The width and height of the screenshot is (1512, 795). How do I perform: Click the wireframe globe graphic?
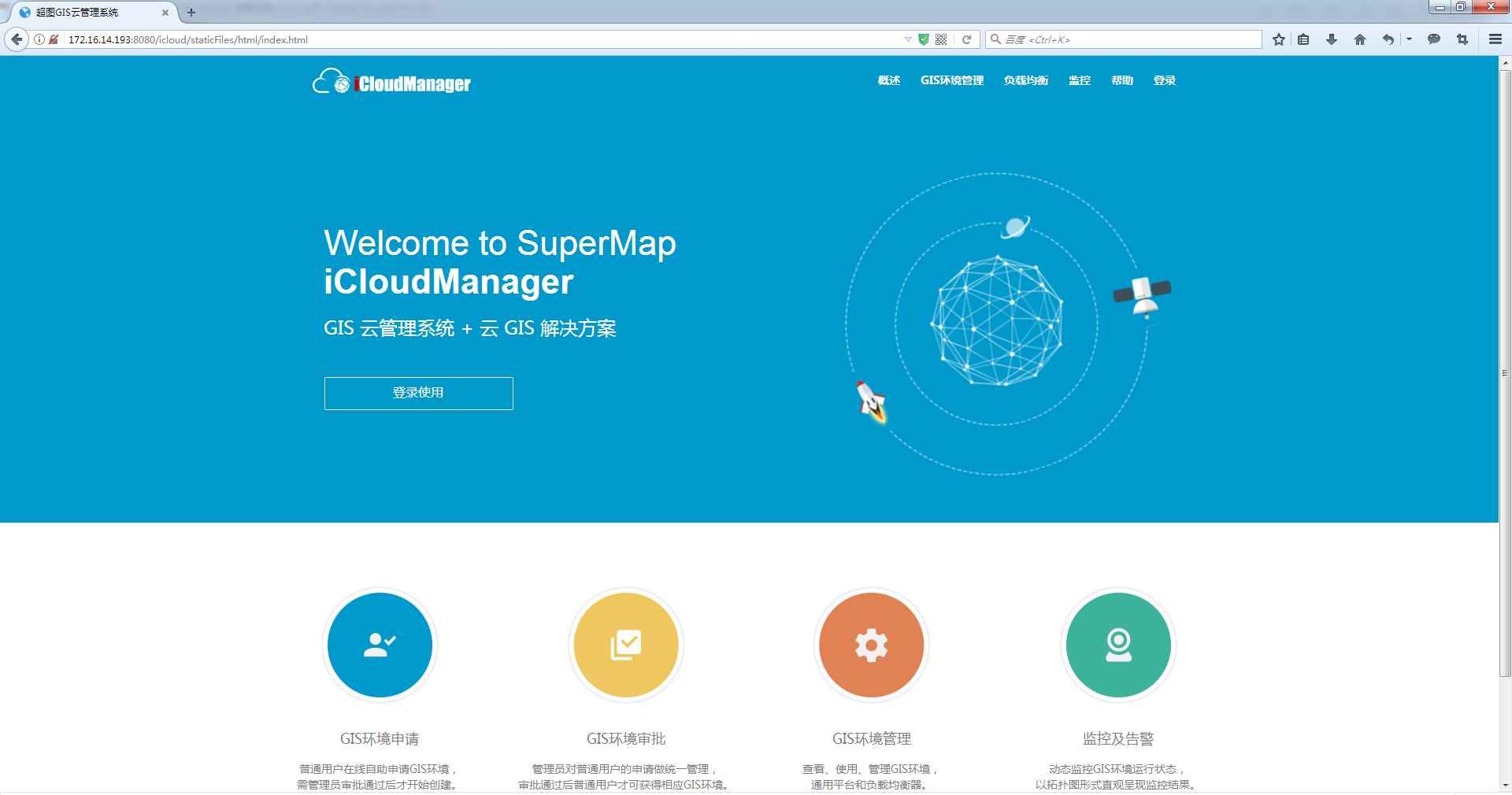click(997, 321)
